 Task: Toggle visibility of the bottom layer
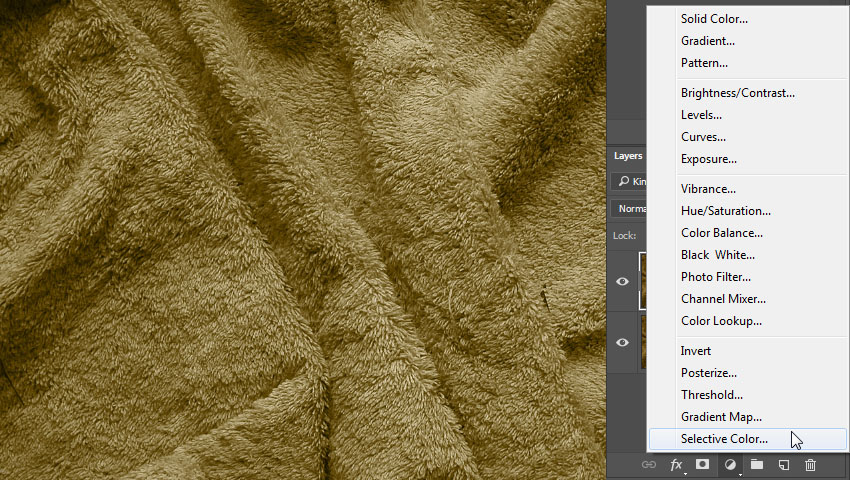(x=623, y=342)
